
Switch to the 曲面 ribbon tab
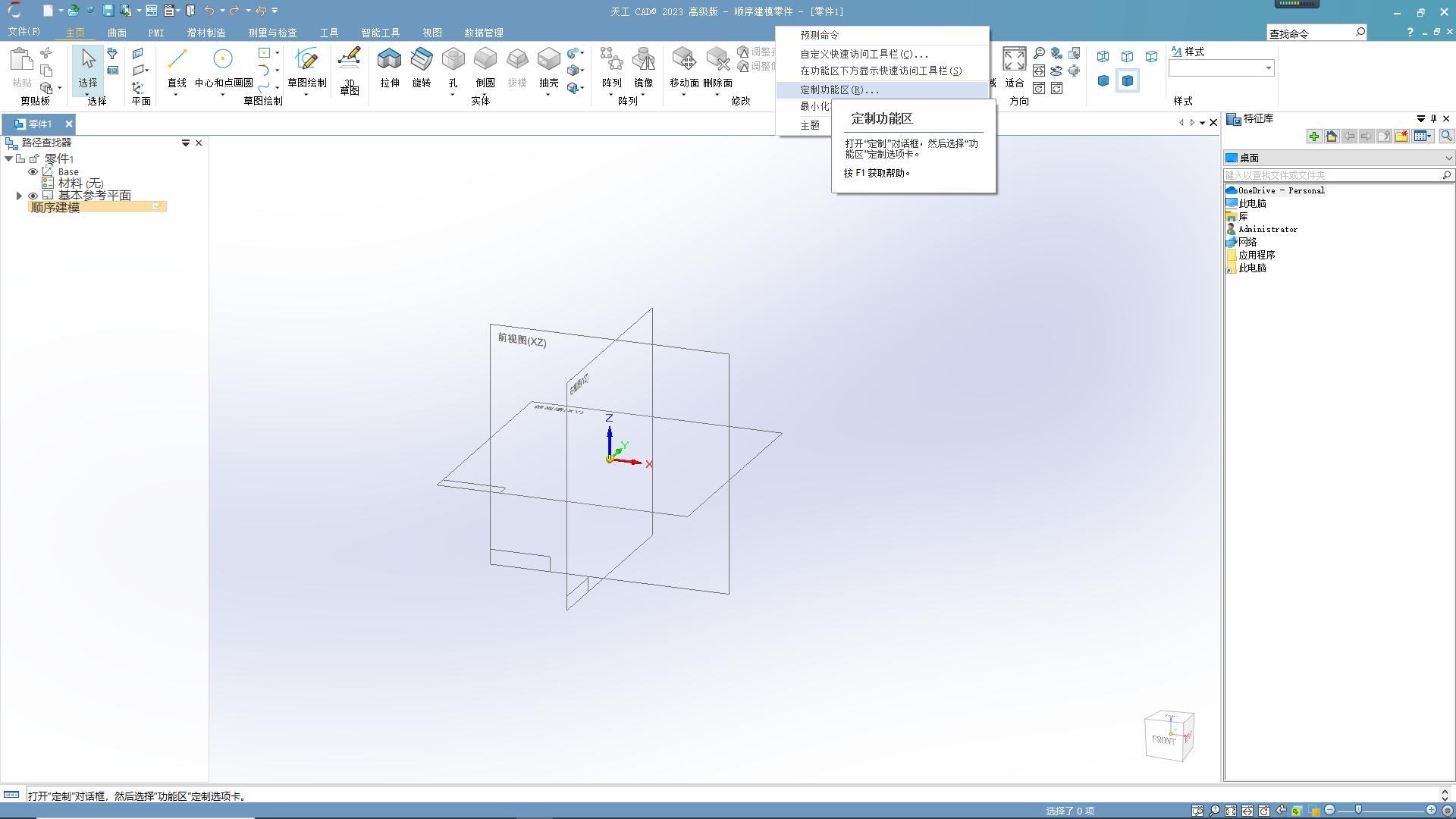click(117, 33)
